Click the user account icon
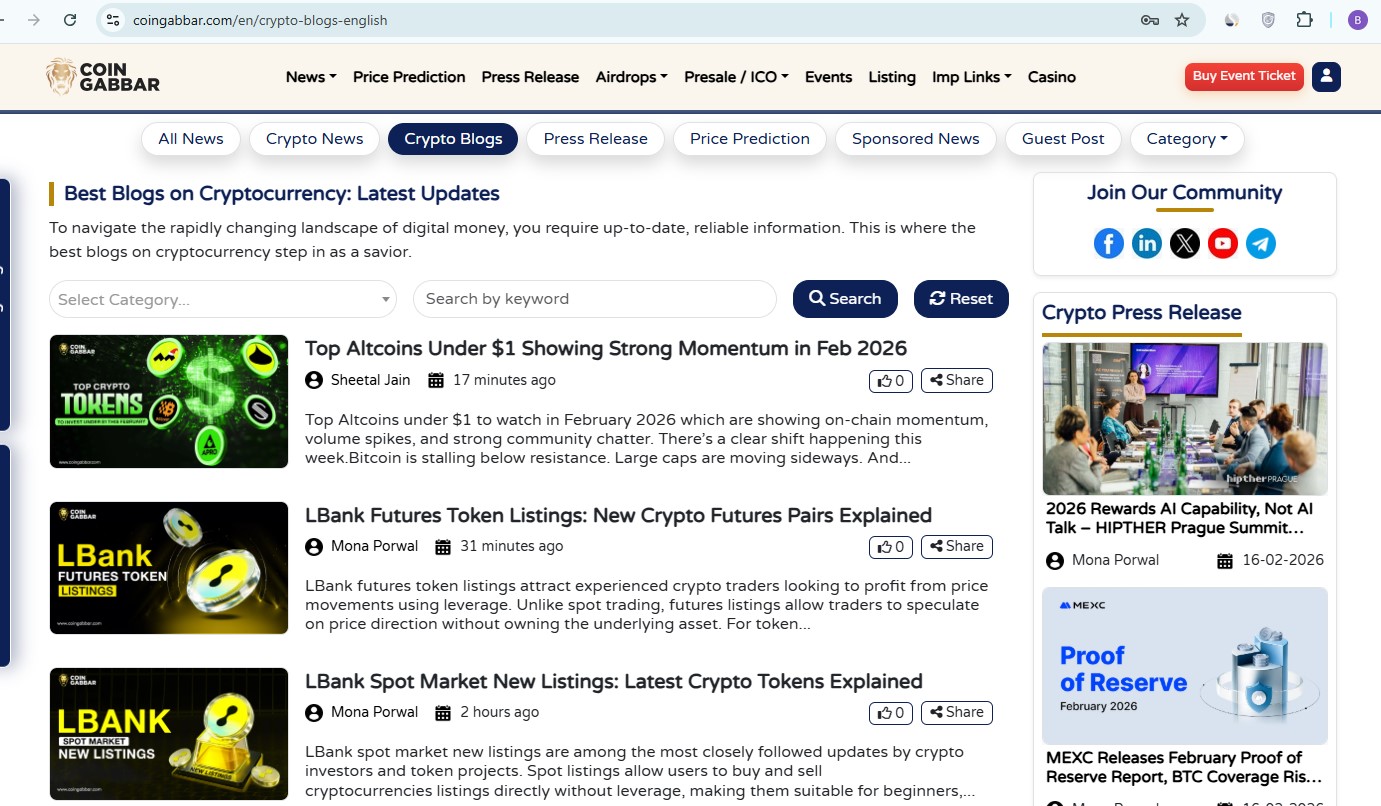Viewport: 1381px width, 806px height. 1326,76
